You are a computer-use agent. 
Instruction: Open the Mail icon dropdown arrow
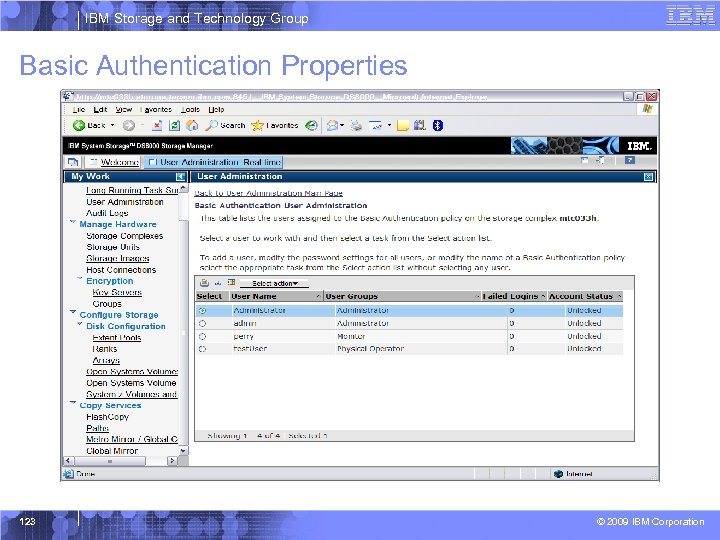coord(342,125)
